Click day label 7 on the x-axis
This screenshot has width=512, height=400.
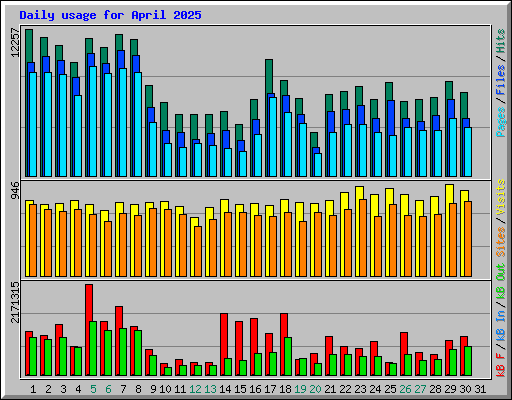pos(123,389)
